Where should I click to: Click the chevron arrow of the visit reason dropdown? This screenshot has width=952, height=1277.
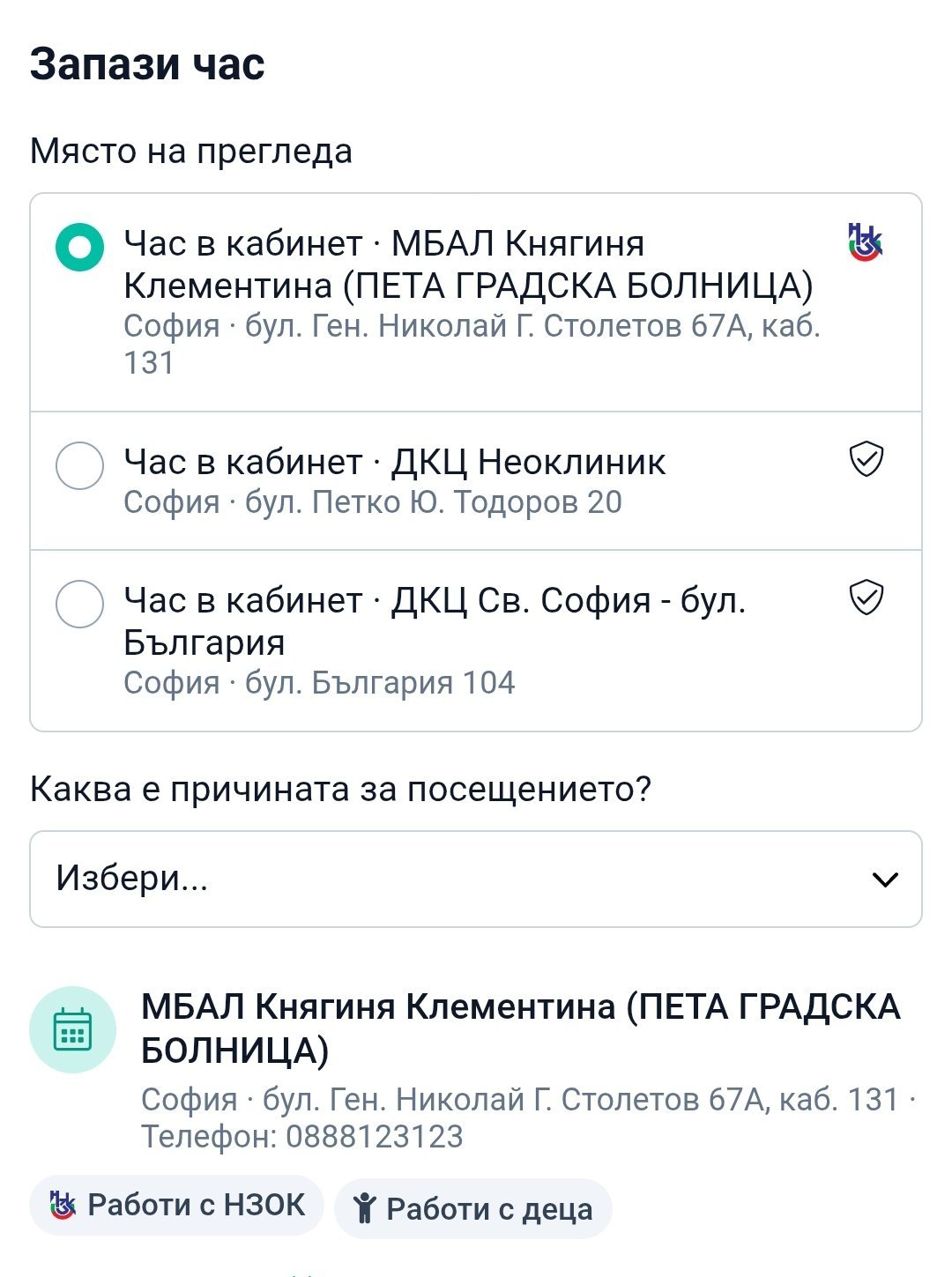tap(884, 879)
